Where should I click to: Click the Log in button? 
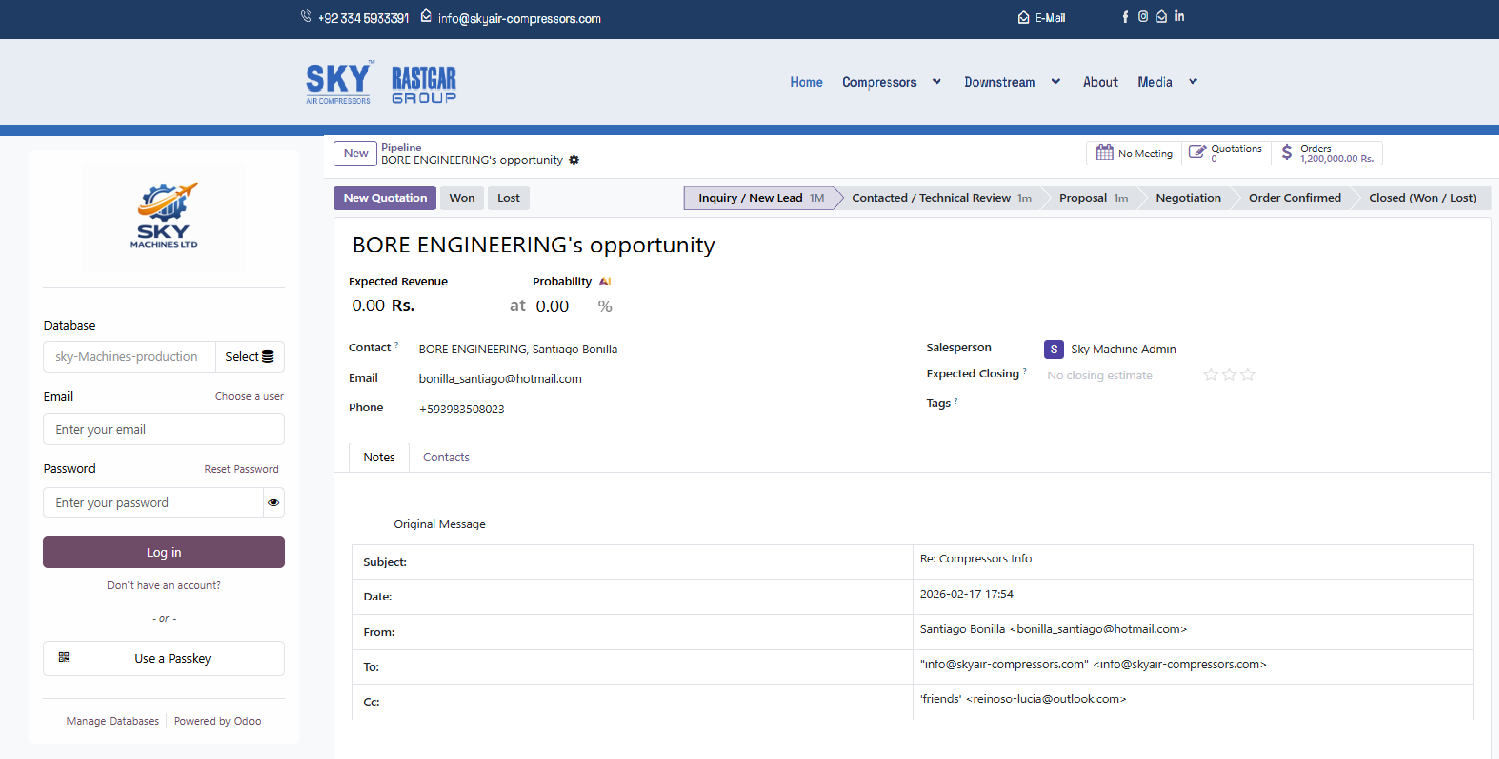(164, 552)
